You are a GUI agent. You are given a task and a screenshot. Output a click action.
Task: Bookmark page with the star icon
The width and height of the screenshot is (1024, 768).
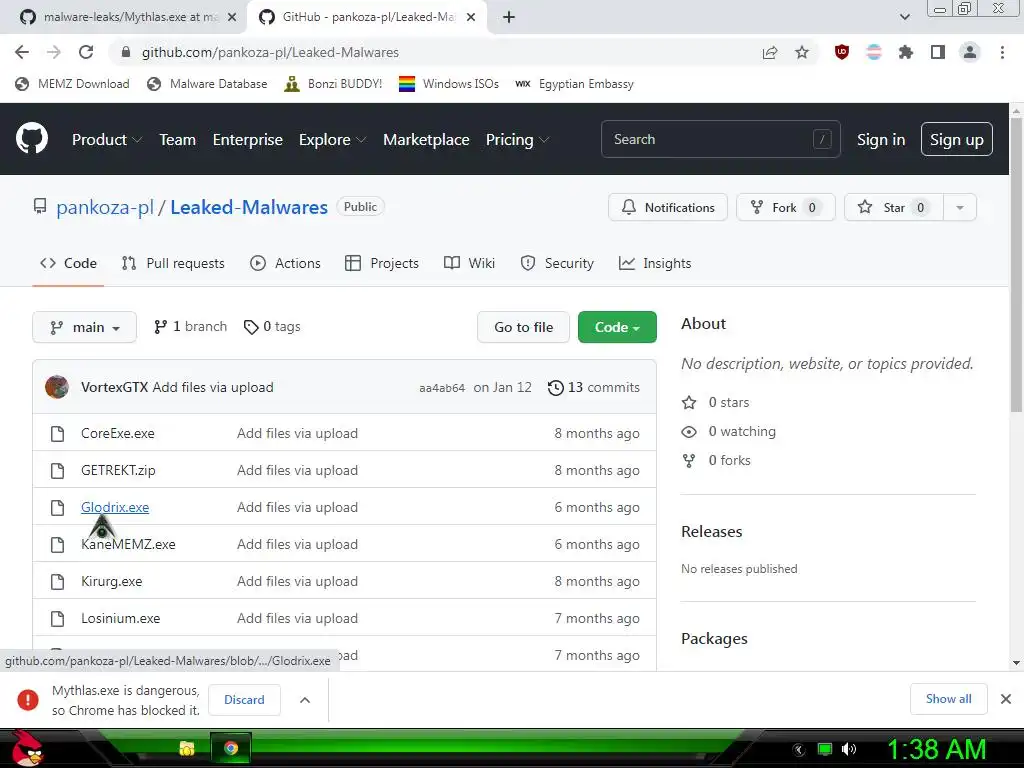(802, 52)
